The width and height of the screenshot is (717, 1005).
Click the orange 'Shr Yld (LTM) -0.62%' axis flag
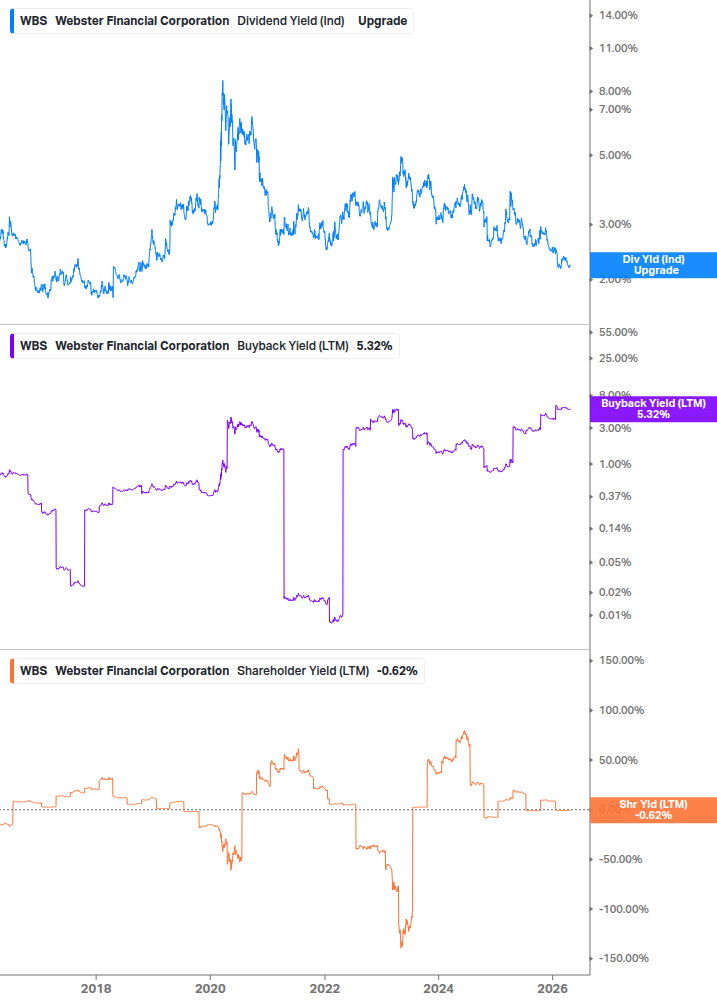tap(652, 810)
